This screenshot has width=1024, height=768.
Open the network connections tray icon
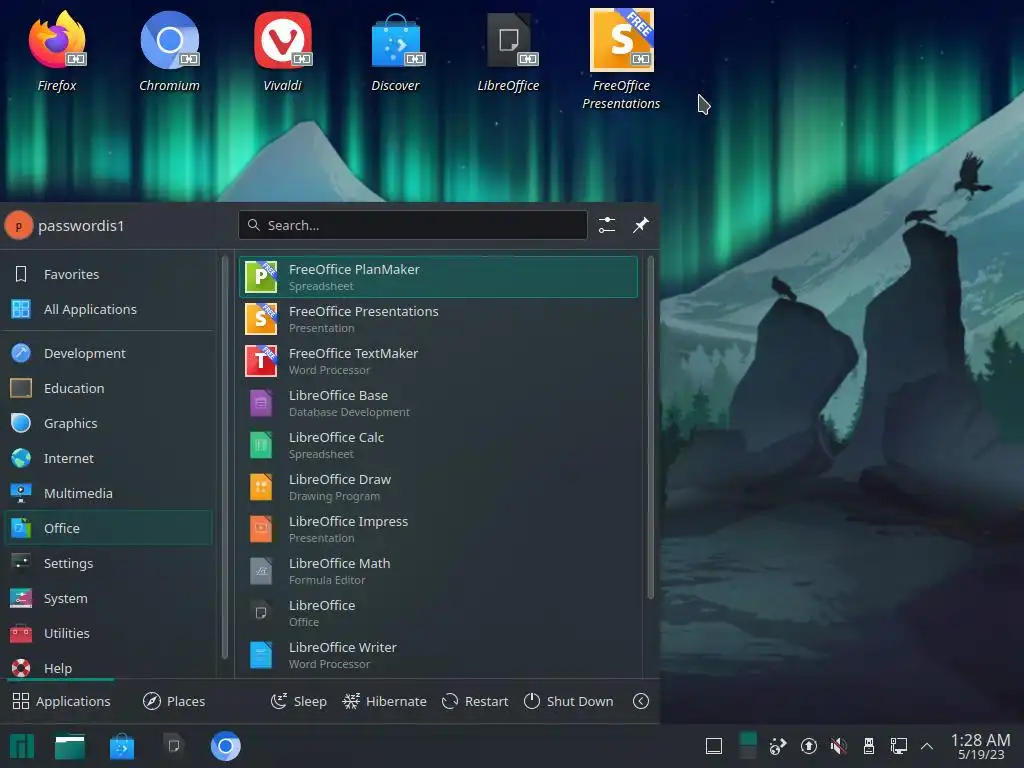[899, 746]
